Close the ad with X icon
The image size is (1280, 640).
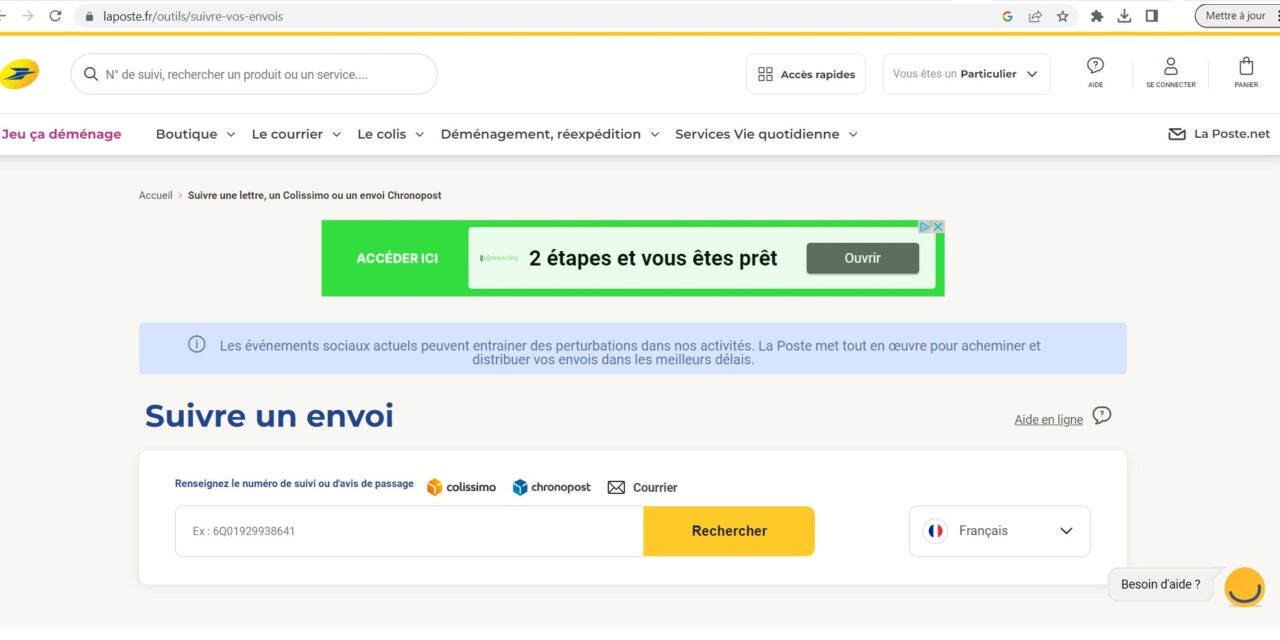(938, 227)
